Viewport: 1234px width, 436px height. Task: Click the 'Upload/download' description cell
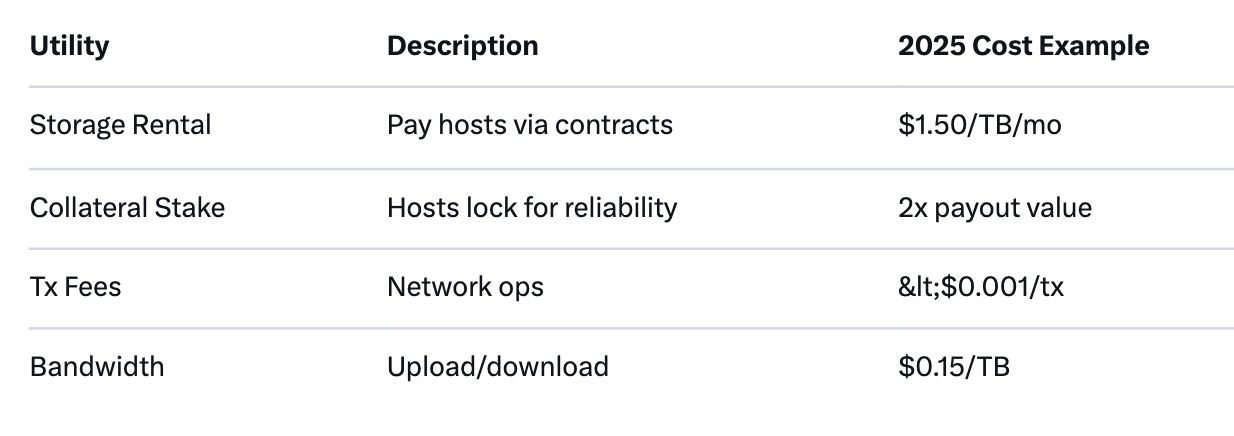click(x=497, y=366)
